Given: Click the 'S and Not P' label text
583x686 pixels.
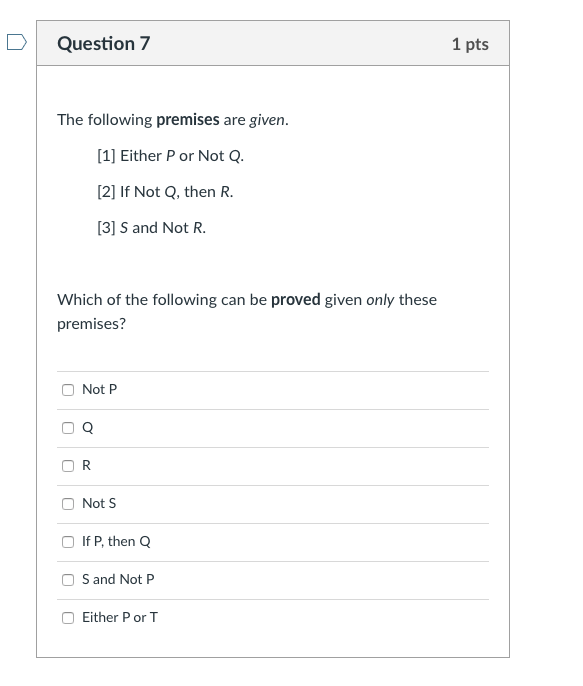Looking at the screenshot, I should click(x=118, y=579).
